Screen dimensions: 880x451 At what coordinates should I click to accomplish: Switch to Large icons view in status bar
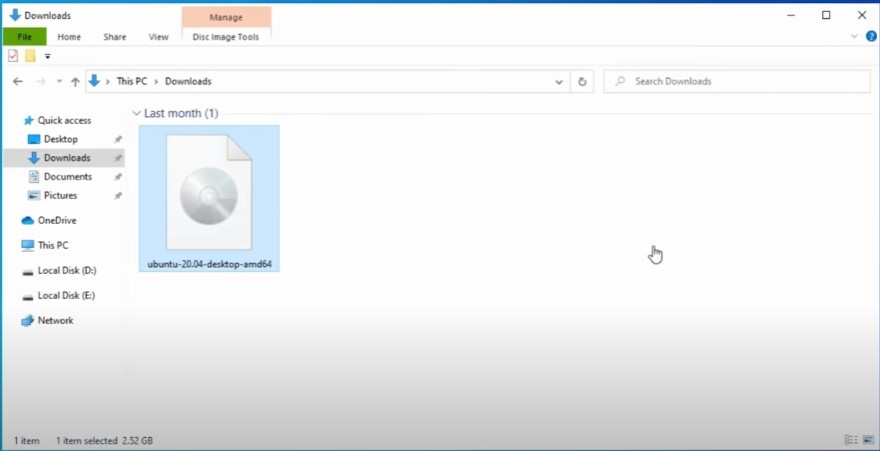868,440
